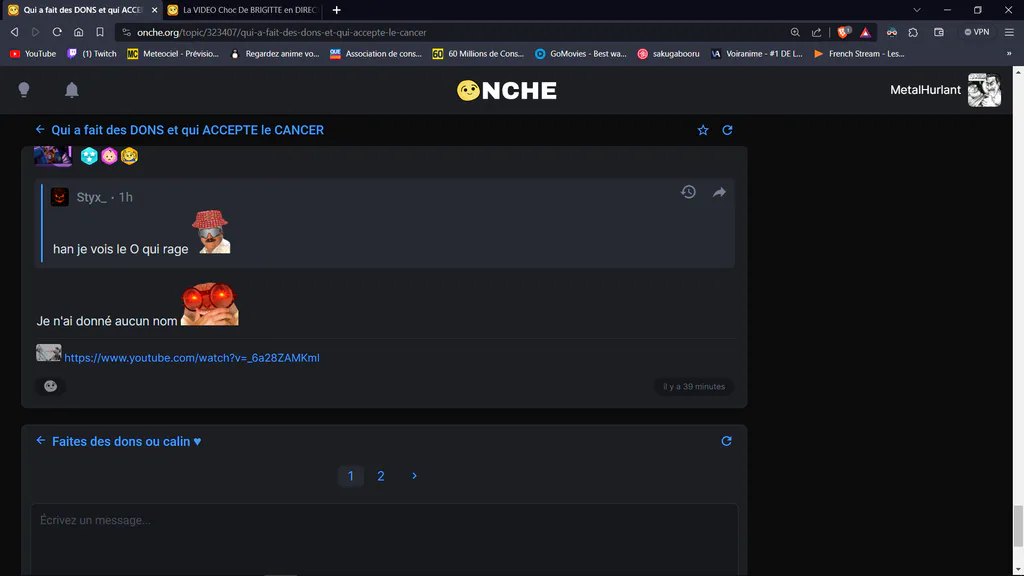Viewport: 1024px width, 576px height.
Task: Click the quote share arrow icon
Action: 719,192
